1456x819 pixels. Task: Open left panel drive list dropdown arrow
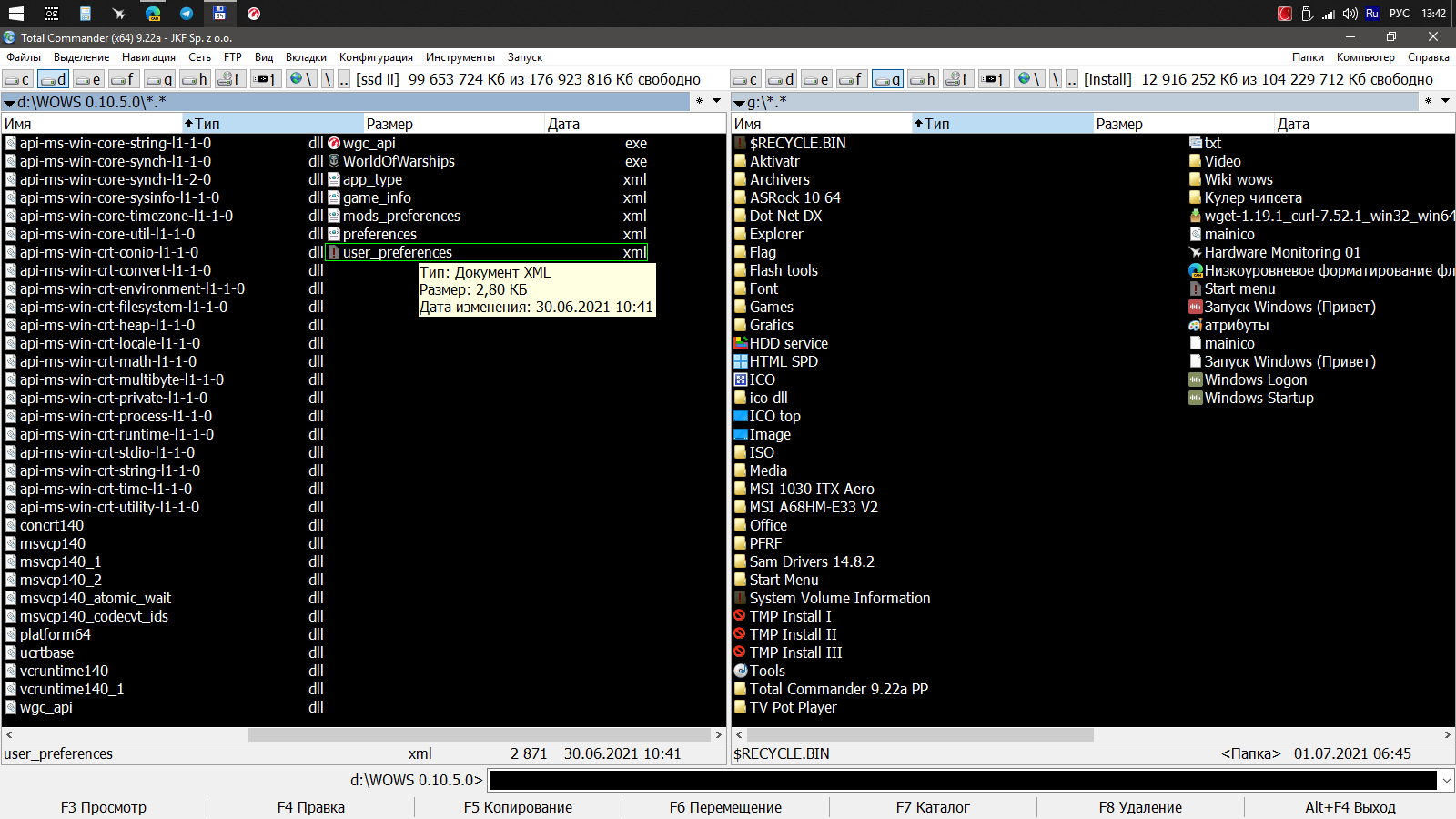pos(9,102)
